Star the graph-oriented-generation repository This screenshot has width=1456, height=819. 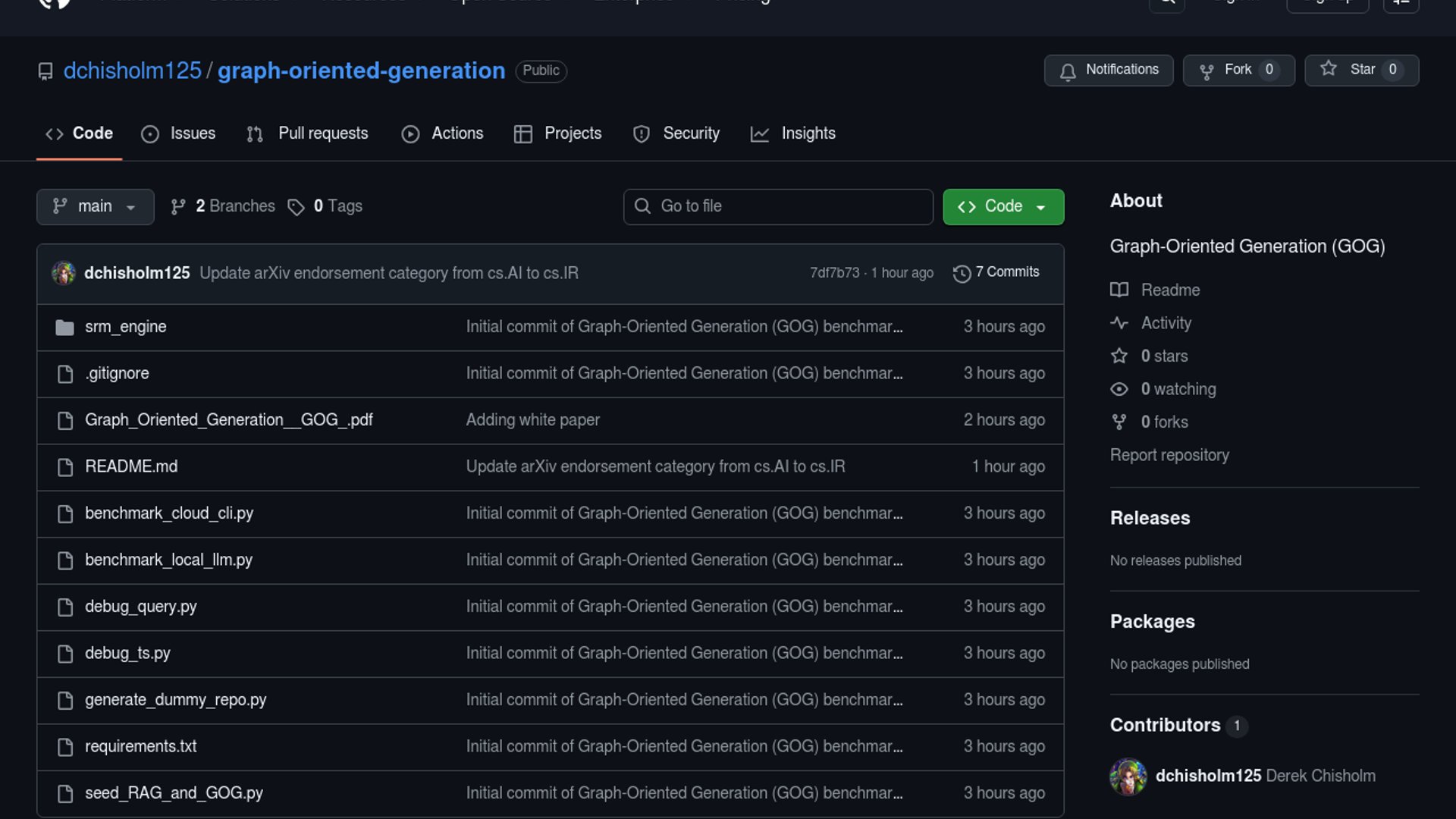coord(1360,70)
